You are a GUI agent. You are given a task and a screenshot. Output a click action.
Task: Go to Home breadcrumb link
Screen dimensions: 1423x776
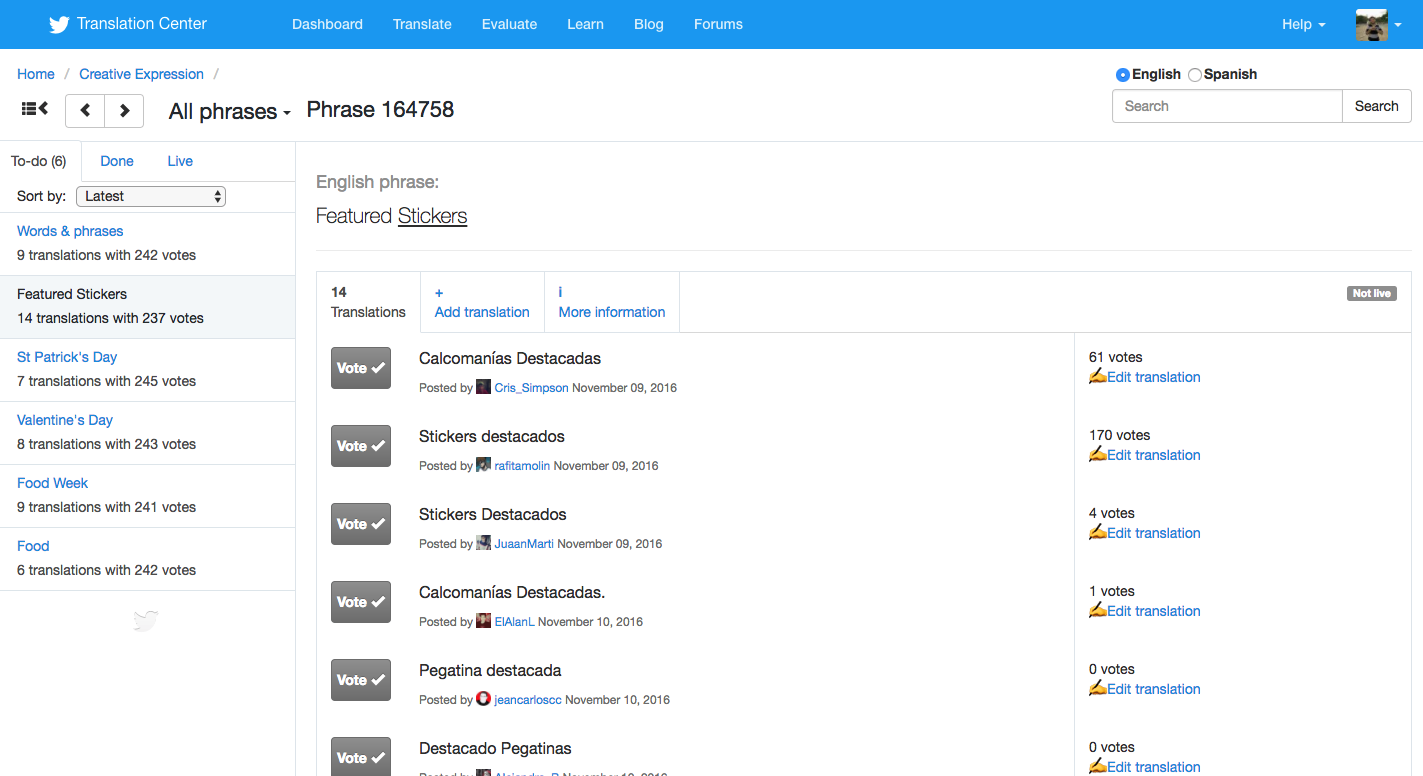click(36, 74)
